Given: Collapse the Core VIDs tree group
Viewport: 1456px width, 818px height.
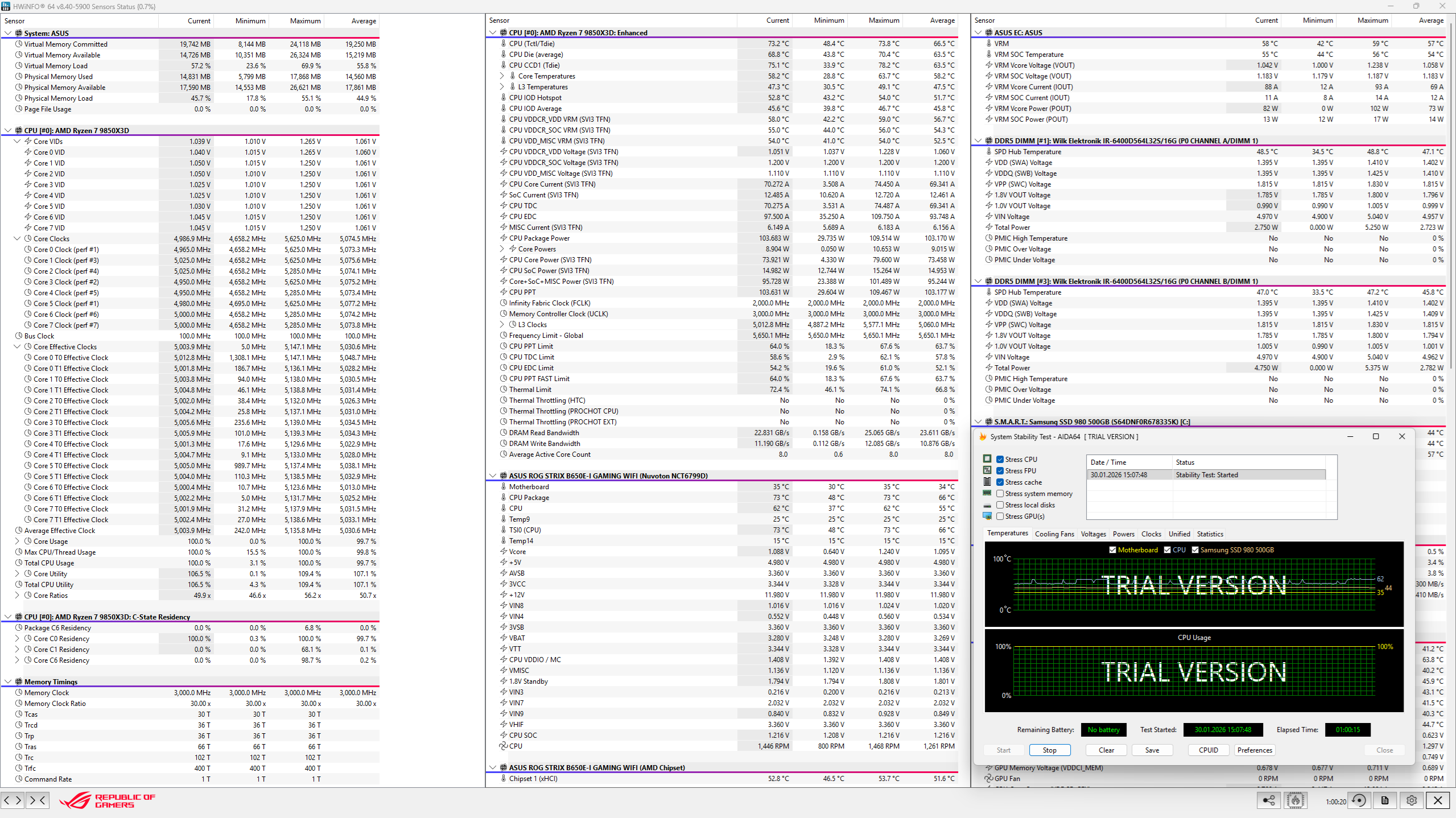Looking at the screenshot, I should [x=17, y=141].
